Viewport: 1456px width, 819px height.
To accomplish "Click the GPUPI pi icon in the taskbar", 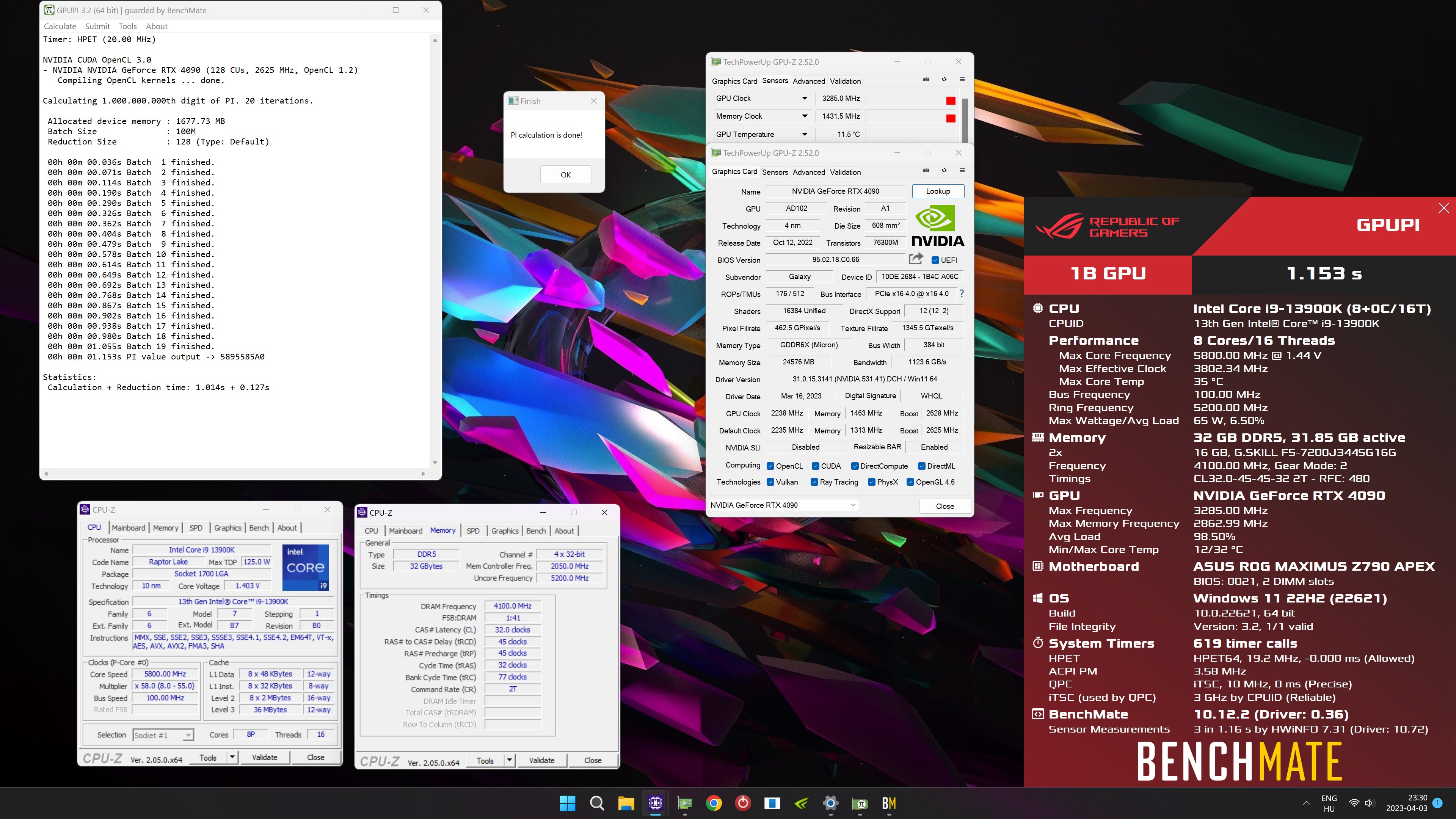I will pos(860,803).
